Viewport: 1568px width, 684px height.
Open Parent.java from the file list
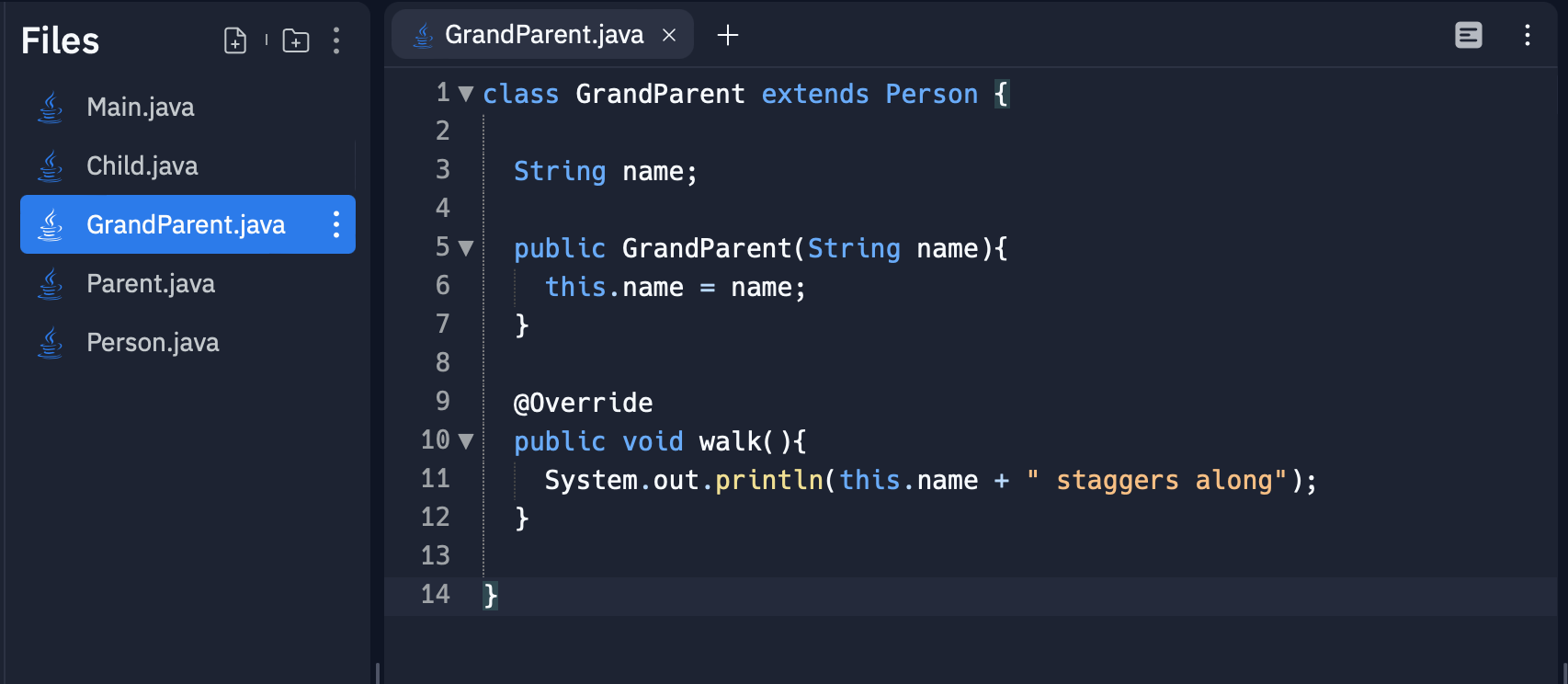[x=187, y=284]
